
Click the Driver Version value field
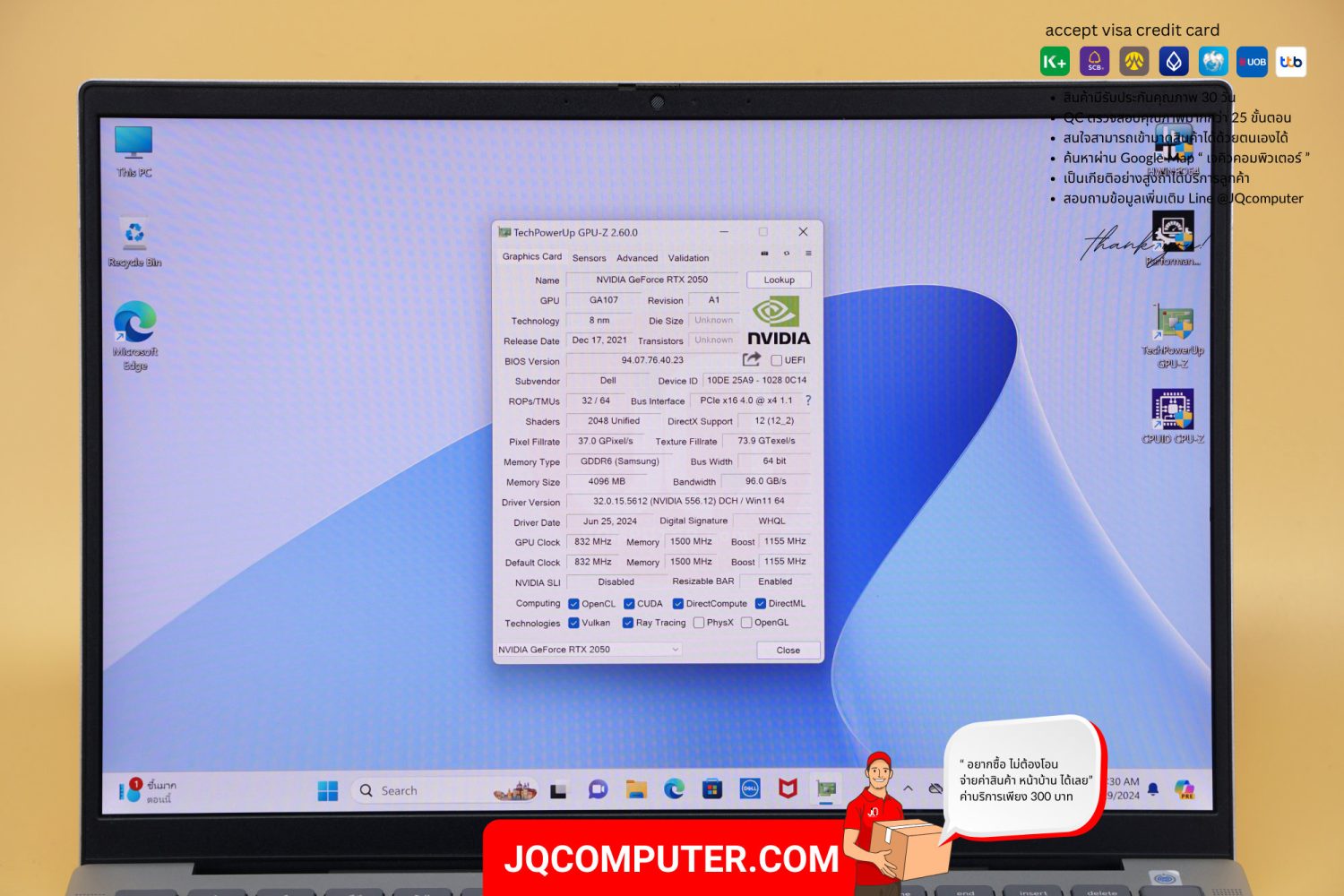[x=688, y=501]
